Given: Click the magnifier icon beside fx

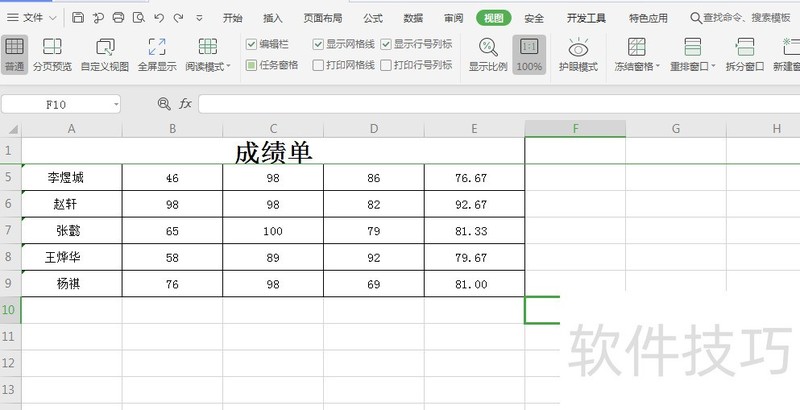Looking at the screenshot, I should 164,104.
